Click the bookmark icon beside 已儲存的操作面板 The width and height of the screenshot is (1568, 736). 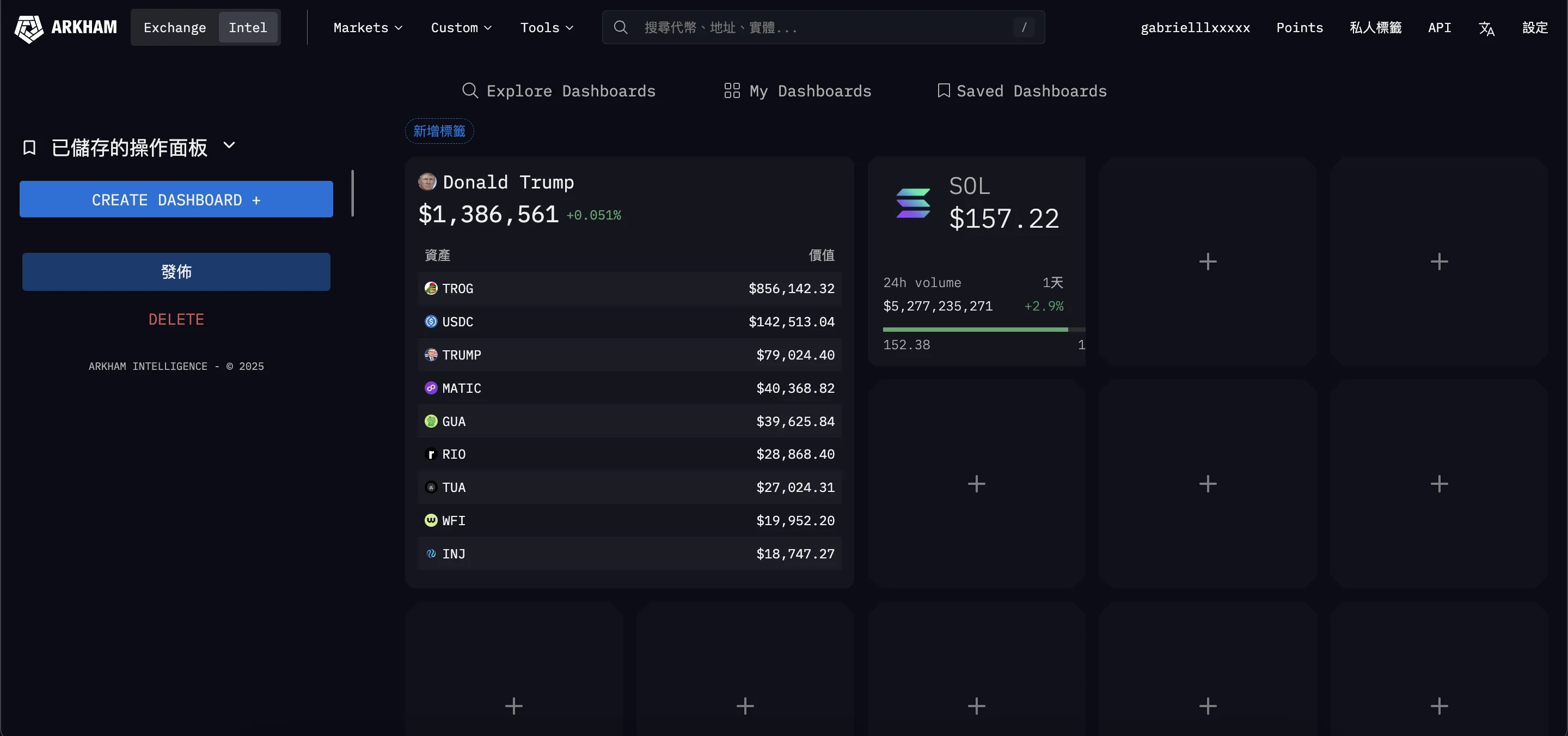click(x=29, y=148)
